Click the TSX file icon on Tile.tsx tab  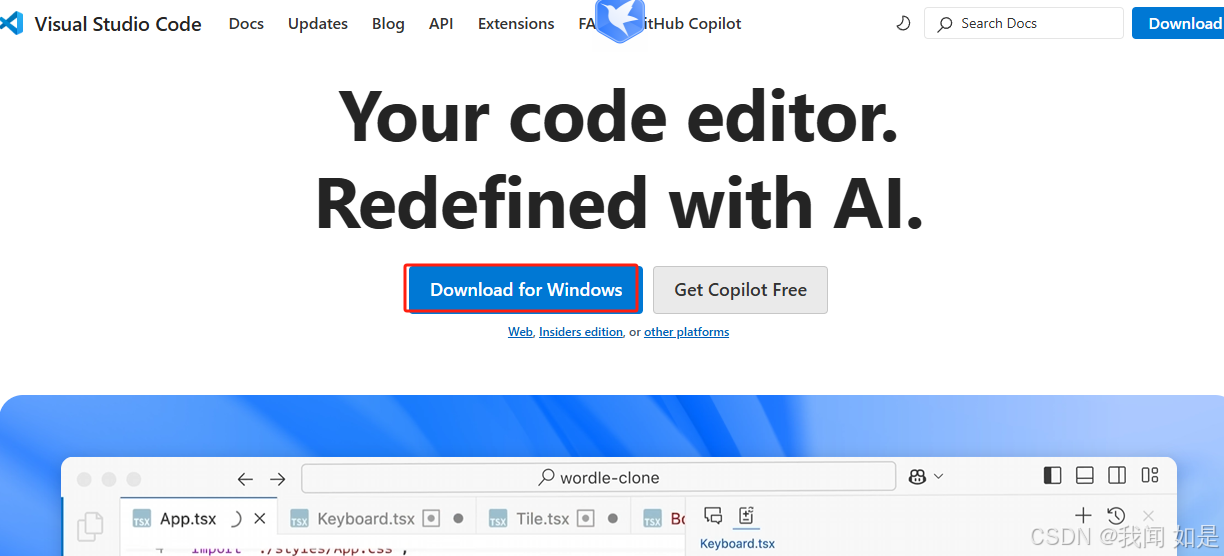click(498, 518)
